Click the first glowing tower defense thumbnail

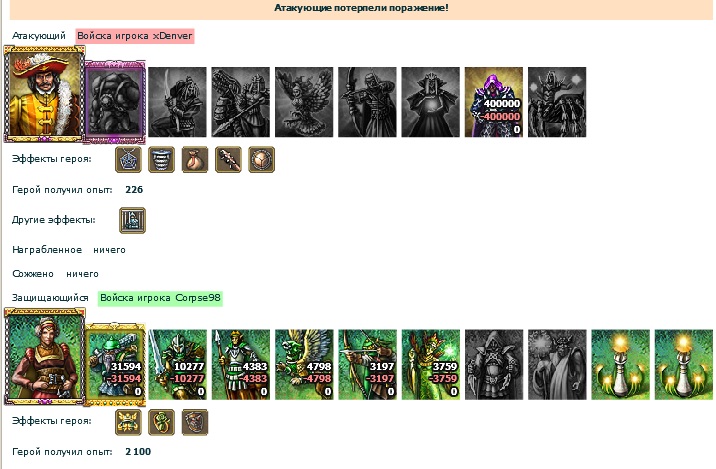(620, 364)
